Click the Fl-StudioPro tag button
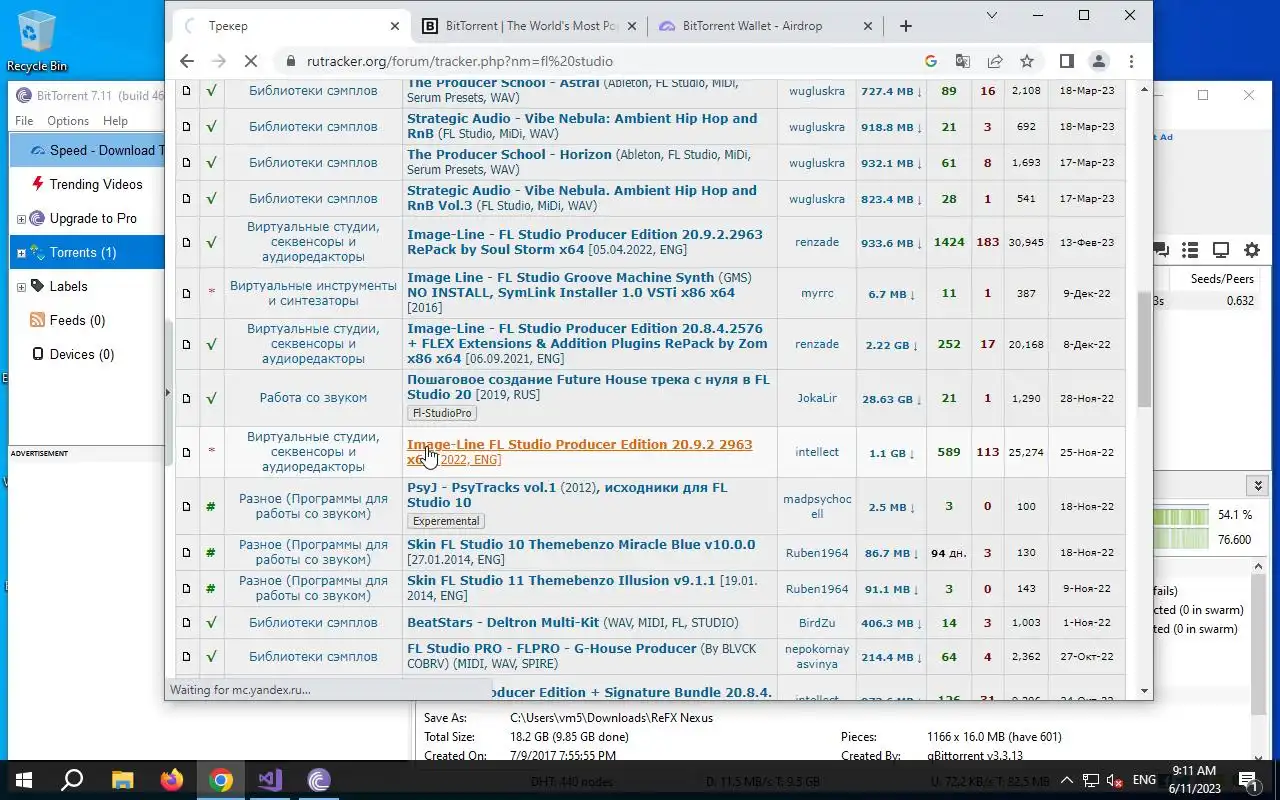Image resolution: width=1280 pixels, height=800 pixels. click(x=442, y=413)
